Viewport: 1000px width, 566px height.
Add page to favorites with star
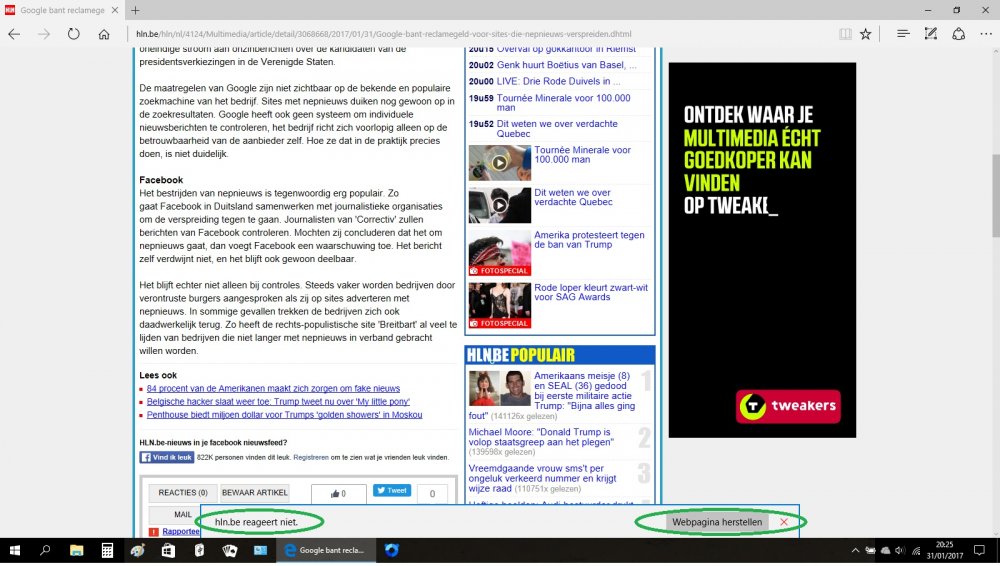coord(865,34)
